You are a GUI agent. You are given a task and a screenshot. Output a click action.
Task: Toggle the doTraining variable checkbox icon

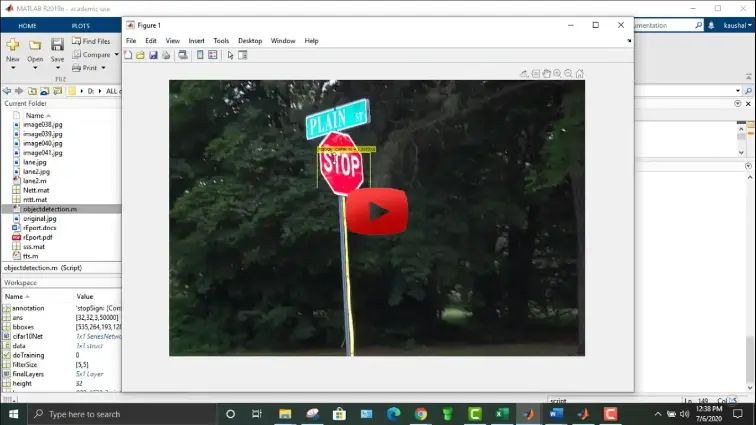click(6, 355)
